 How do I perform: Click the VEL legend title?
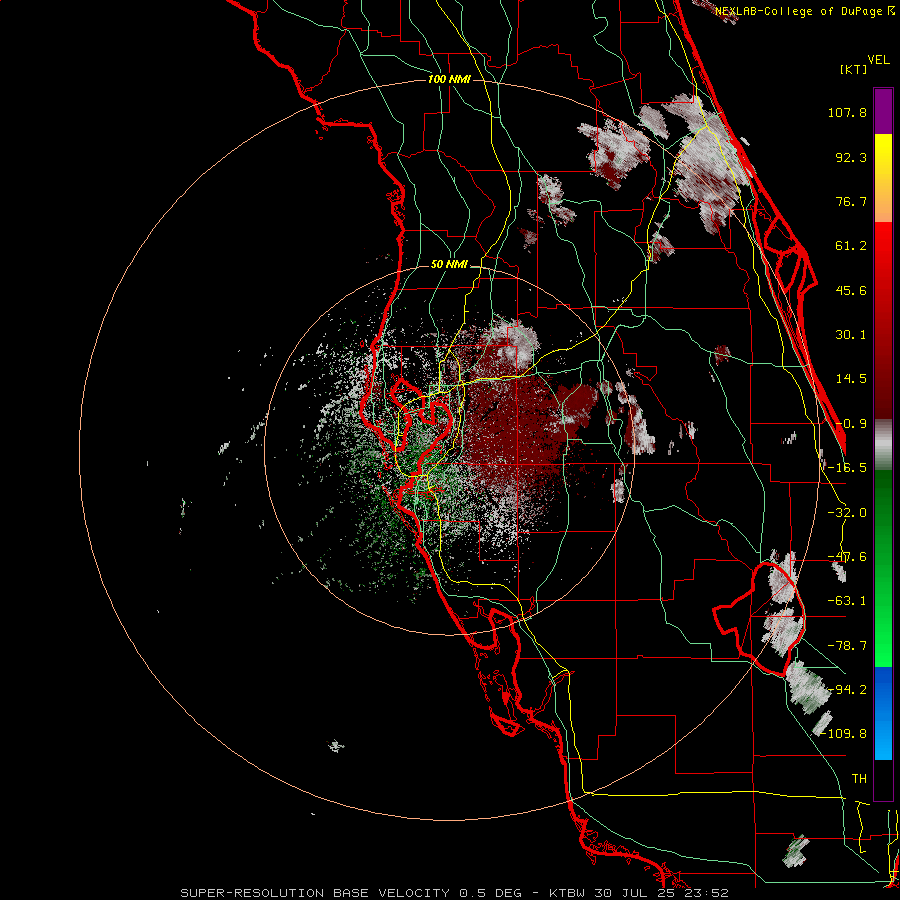(x=879, y=60)
